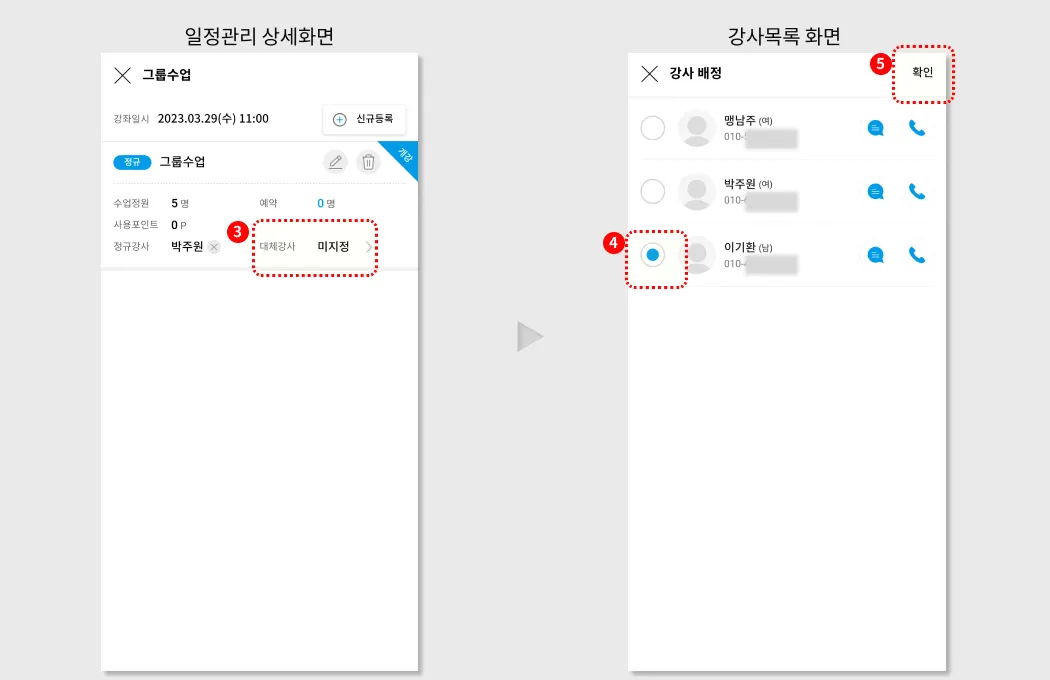Click 맹남주's profile avatar thumbnail

pyautogui.click(x=696, y=127)
